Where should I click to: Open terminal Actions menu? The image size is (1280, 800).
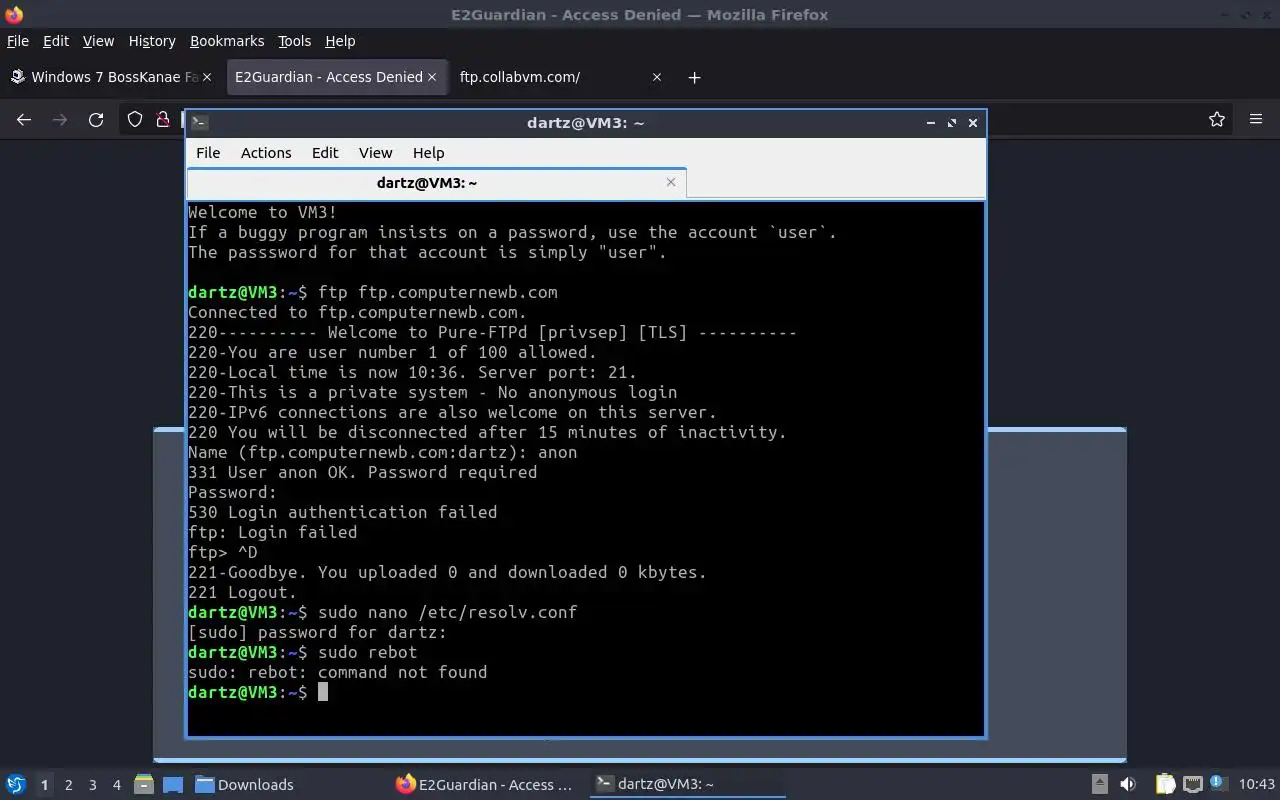point(266,153)
